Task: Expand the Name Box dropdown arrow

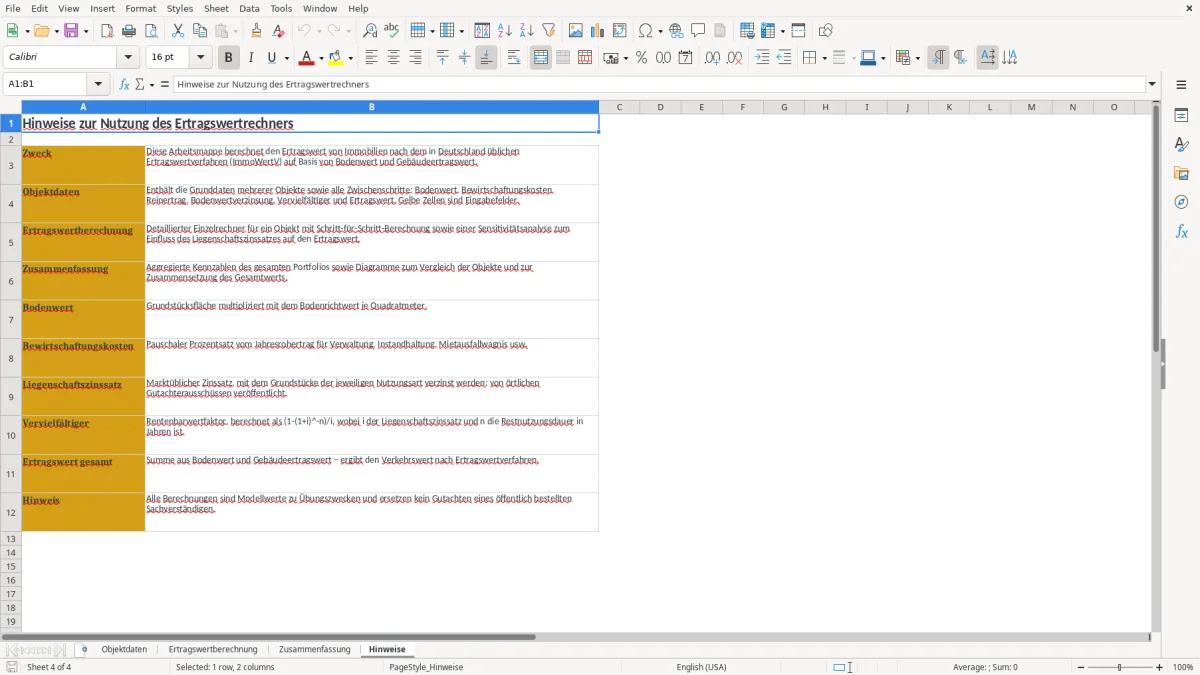Action: [x=98, y=84]
